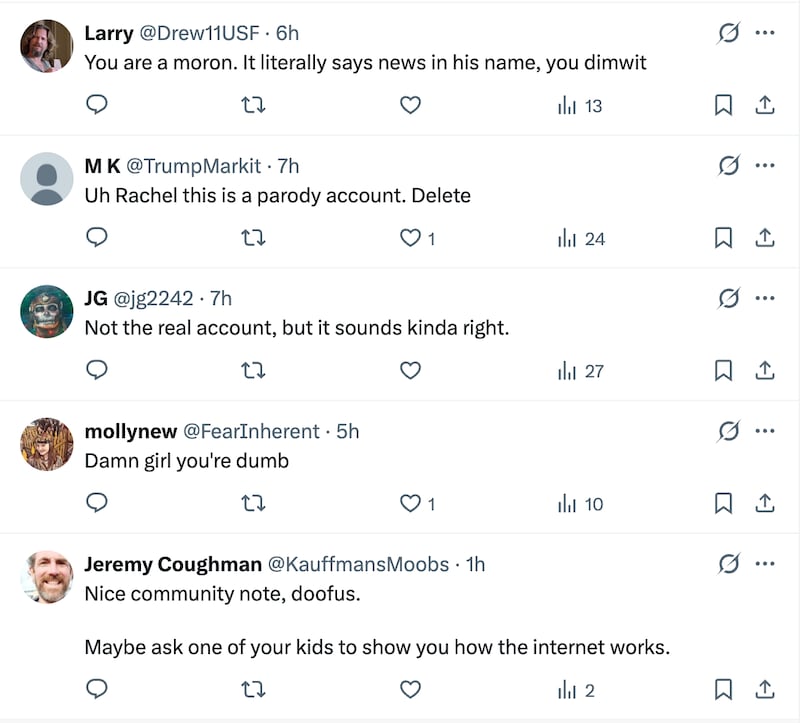The height and width of the screenshot is (723, 800).
Task: Open the reply box for Jeremy's tweet
Action: (97, 689)
